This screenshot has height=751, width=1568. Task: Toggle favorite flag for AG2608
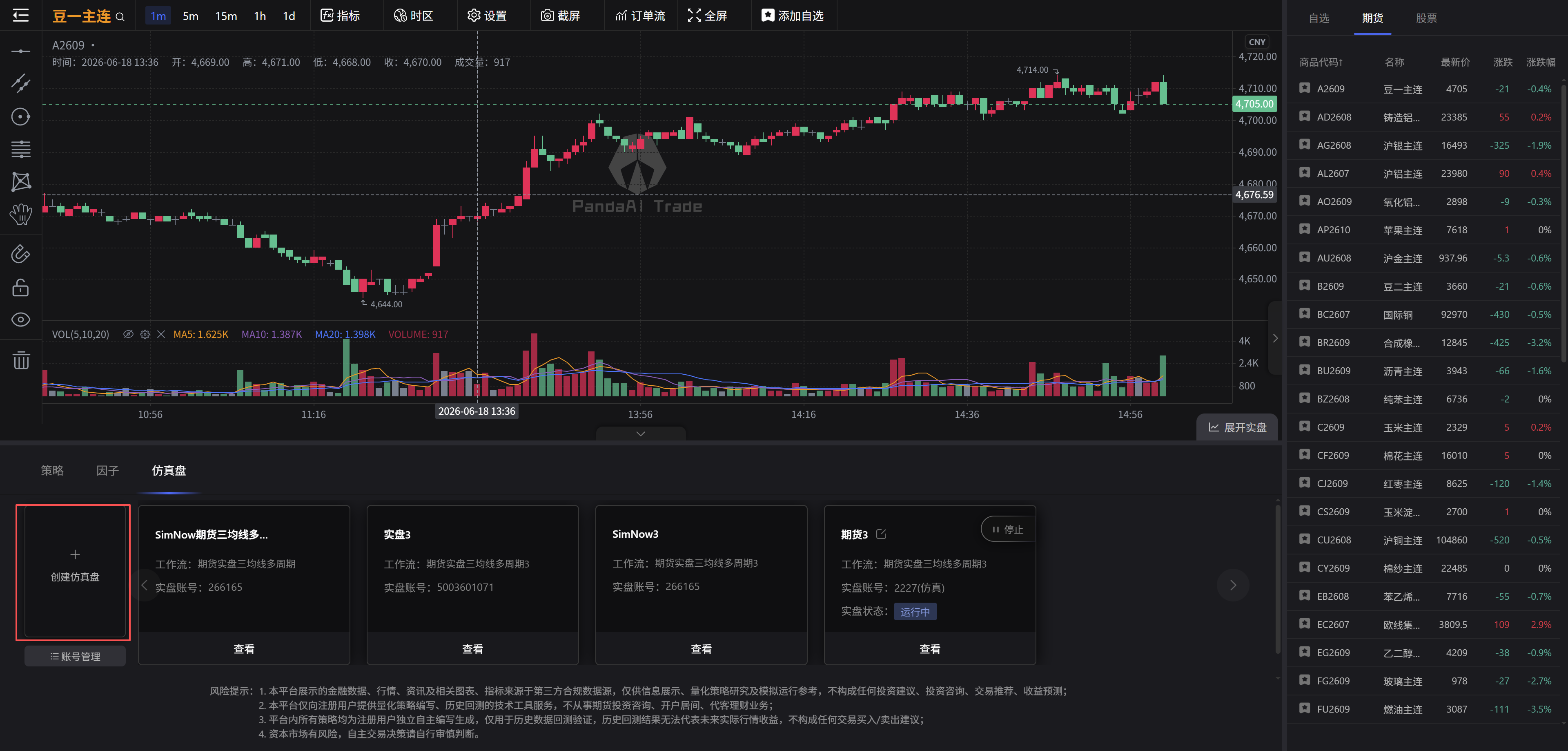(1304, 145)
